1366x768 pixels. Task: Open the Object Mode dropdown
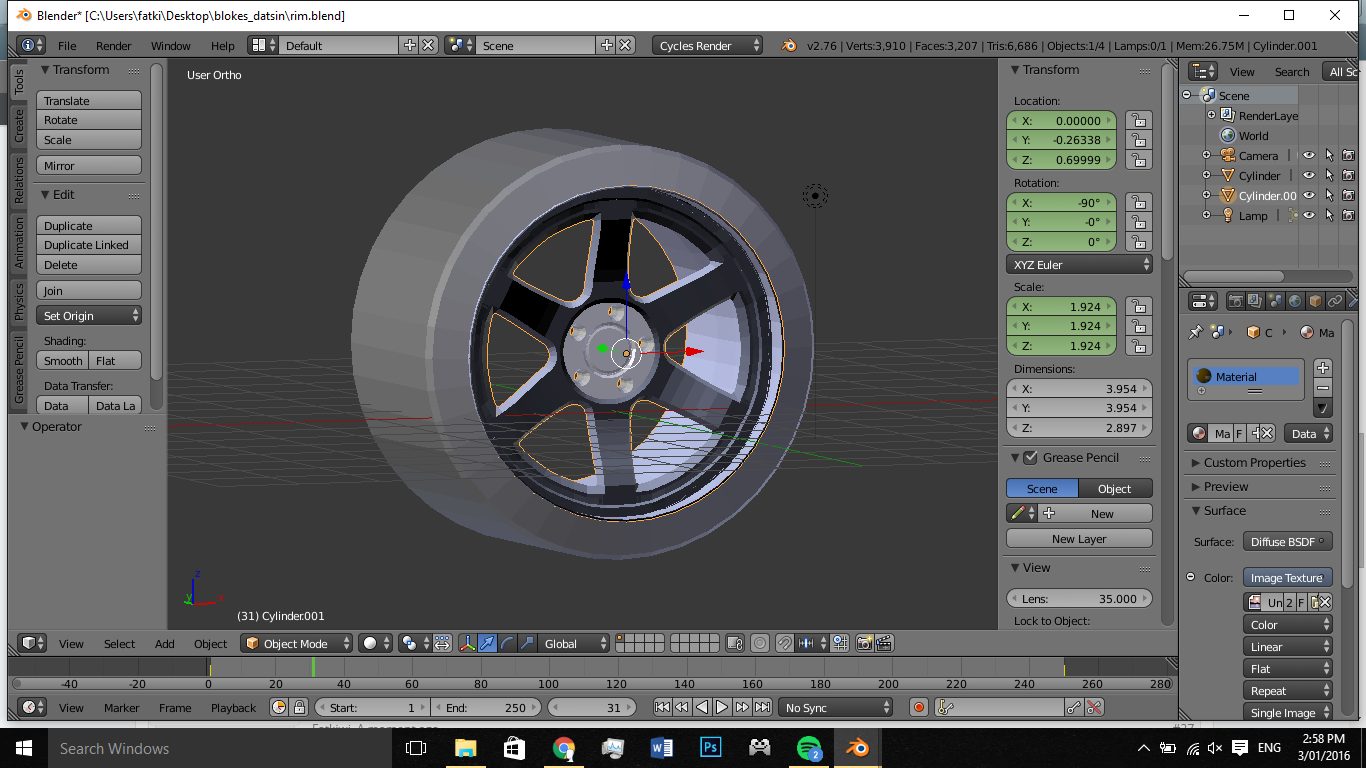tap(297, 644)
